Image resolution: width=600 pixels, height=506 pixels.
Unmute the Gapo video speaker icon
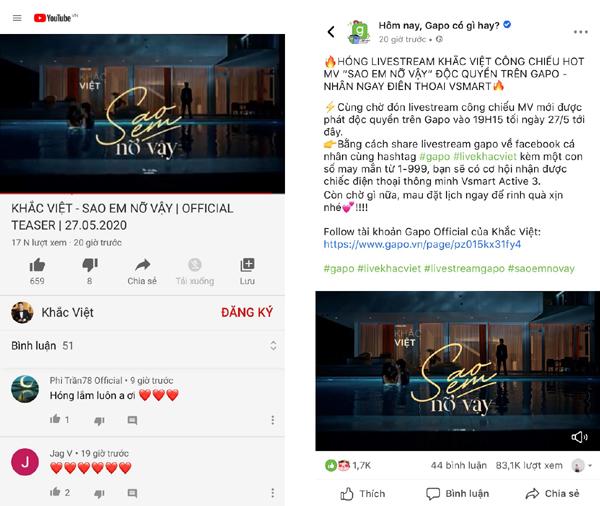tap(579, 437)
